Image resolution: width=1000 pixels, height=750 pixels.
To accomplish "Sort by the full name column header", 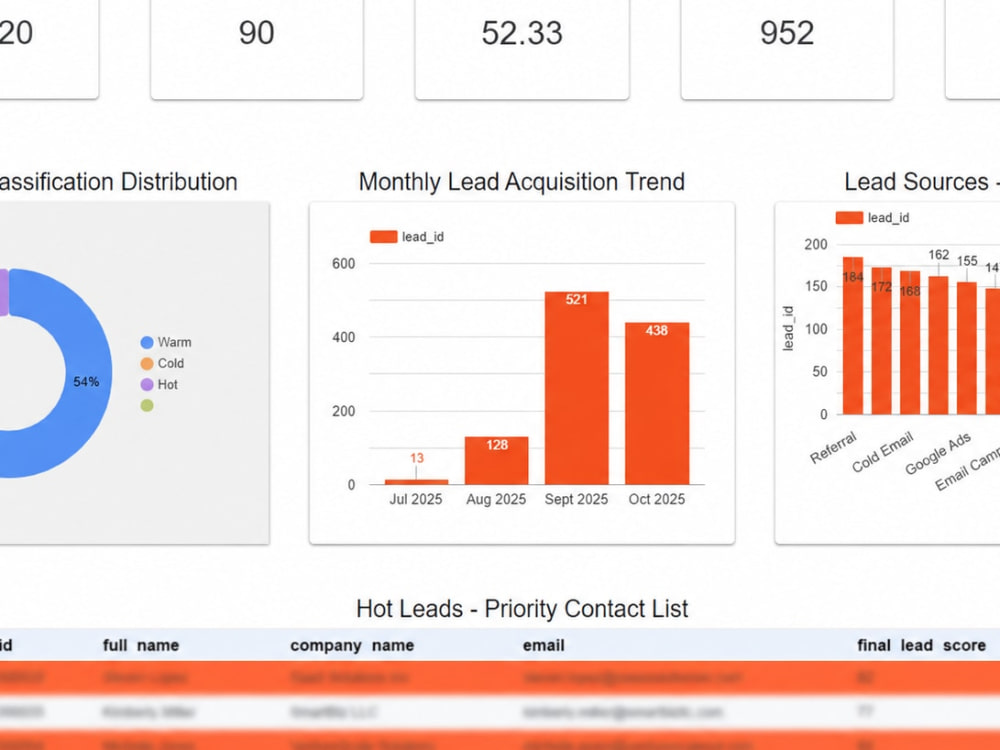I will (141, 645).
